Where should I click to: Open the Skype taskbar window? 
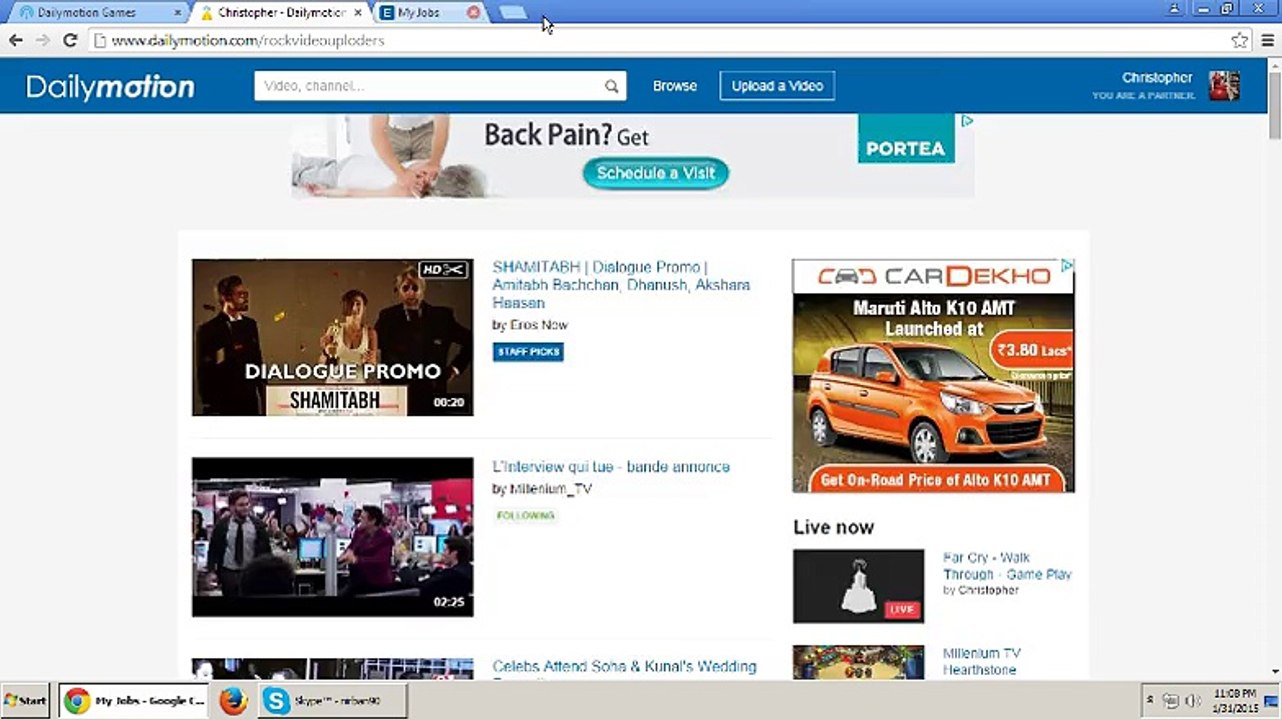click(334, 701)
